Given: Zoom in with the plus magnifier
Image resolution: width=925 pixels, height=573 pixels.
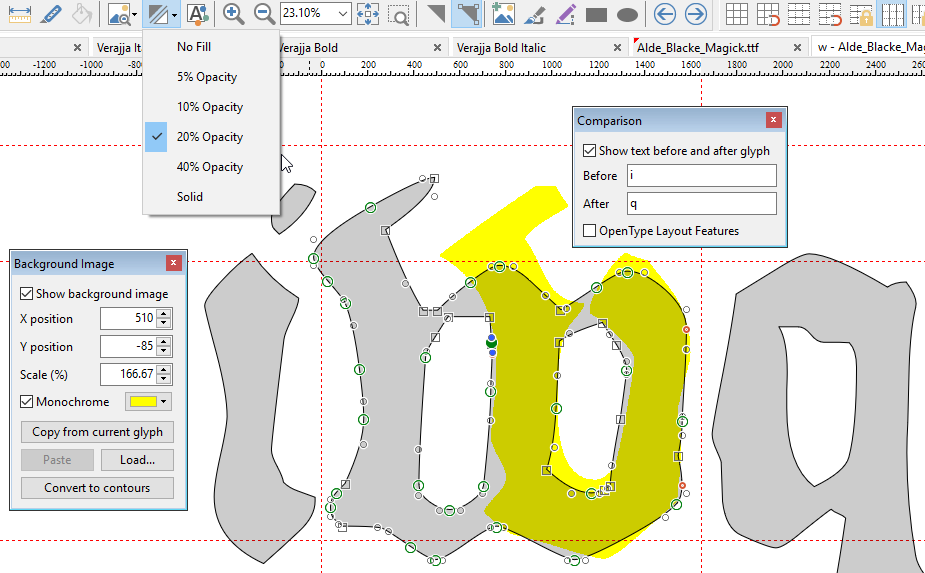Looking at the screenshot, I should point(234,14).
